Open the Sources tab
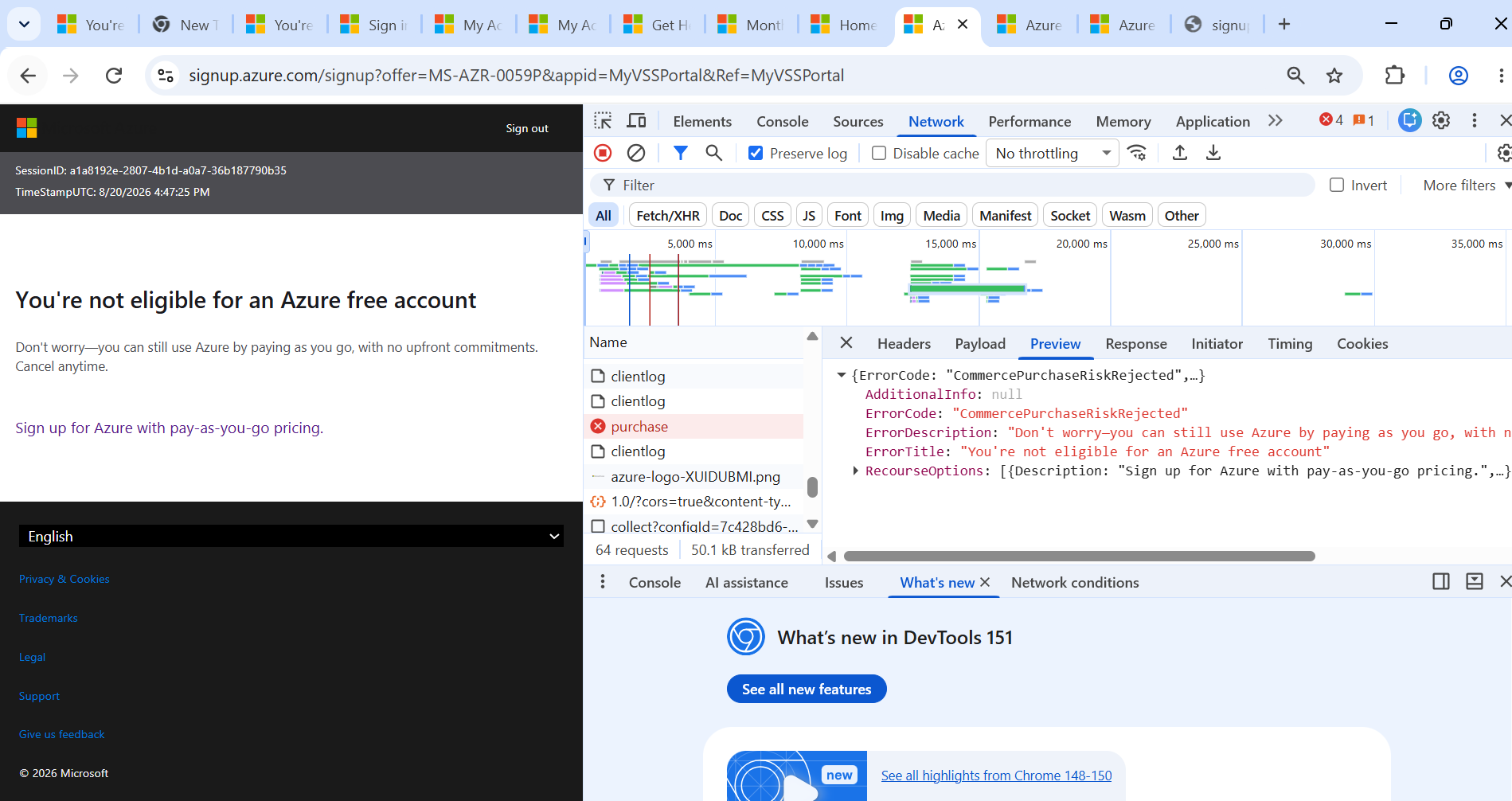Screen dimensions: 1512x801 point(858,121)
